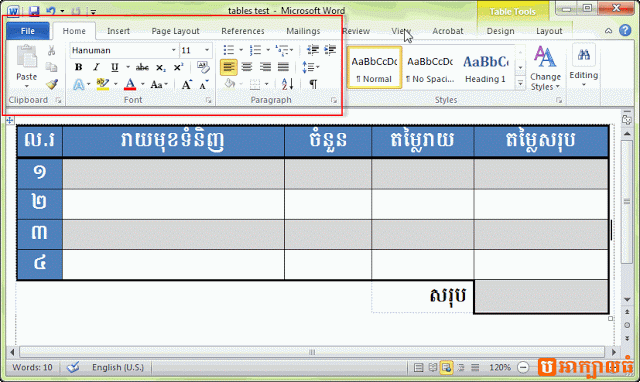Open Text Effects button
The width and height of the screenshot is (640, 382).
[79, 84]
